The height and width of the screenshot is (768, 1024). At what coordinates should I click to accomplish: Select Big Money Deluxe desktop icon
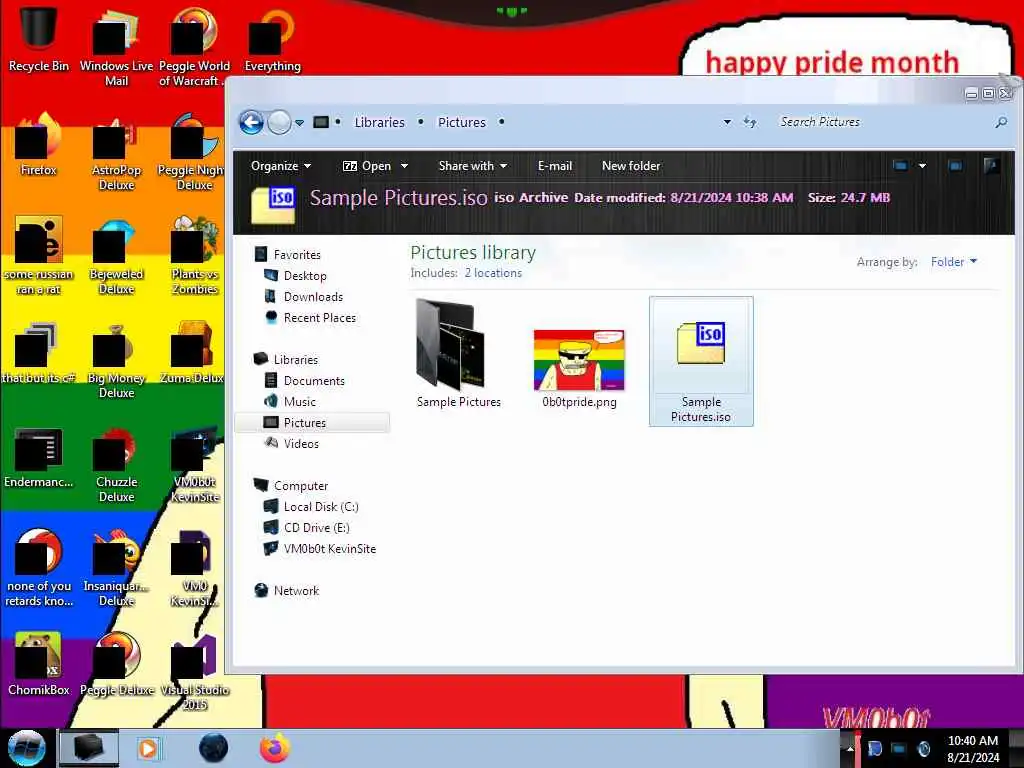pyautogui.click(x=116, y=360)
